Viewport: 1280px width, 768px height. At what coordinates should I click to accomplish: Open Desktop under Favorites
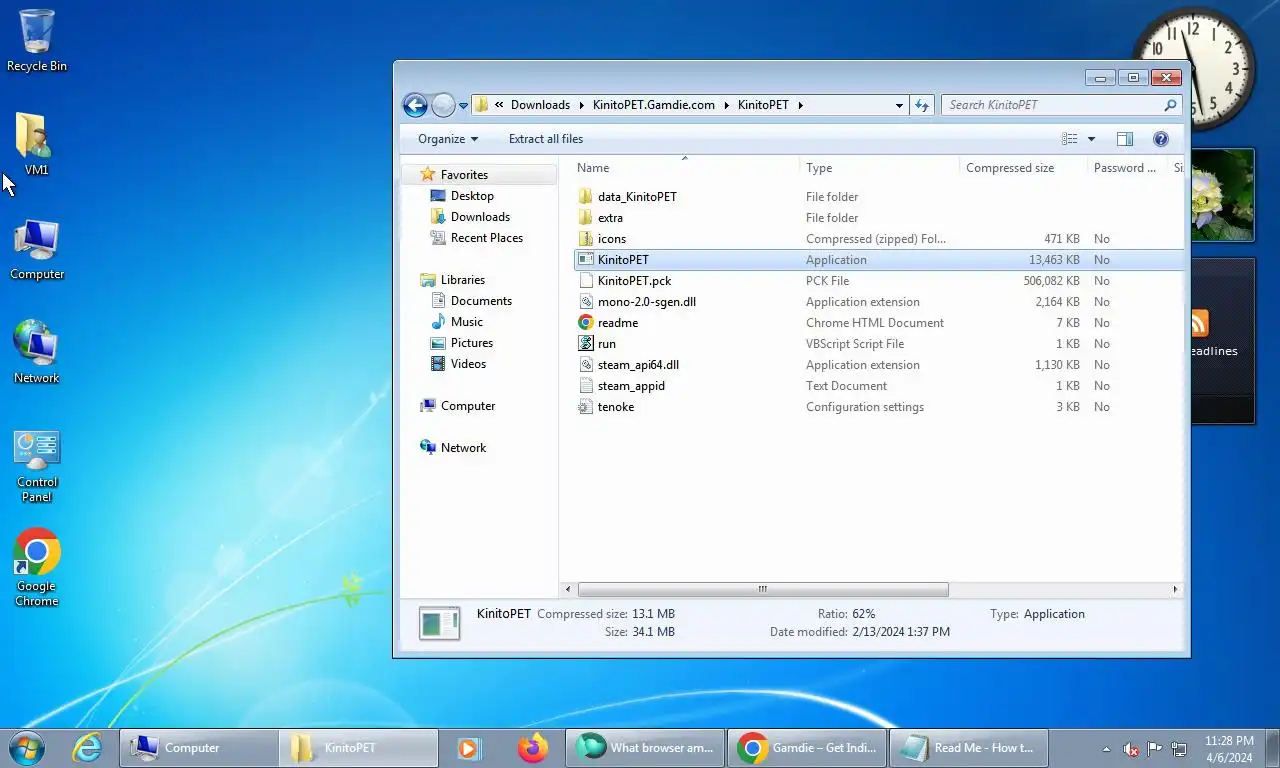pyautogui.click(x=472, y=196)
